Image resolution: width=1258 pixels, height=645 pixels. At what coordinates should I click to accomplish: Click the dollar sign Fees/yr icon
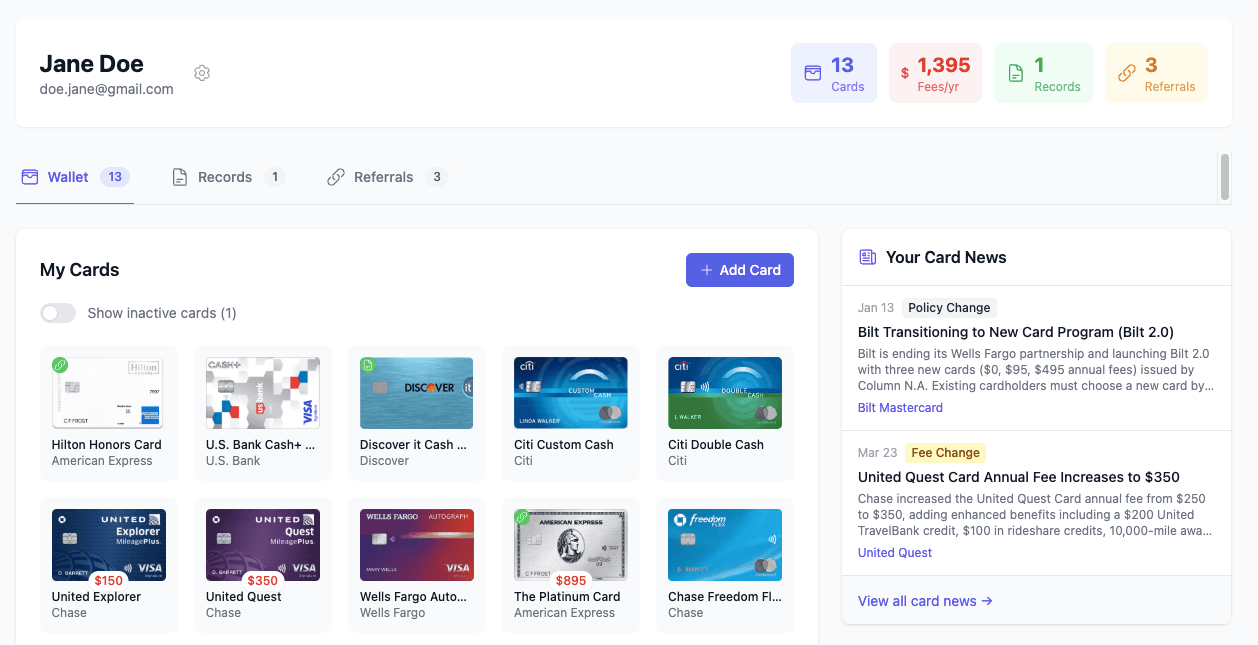(x=906, y=72)
